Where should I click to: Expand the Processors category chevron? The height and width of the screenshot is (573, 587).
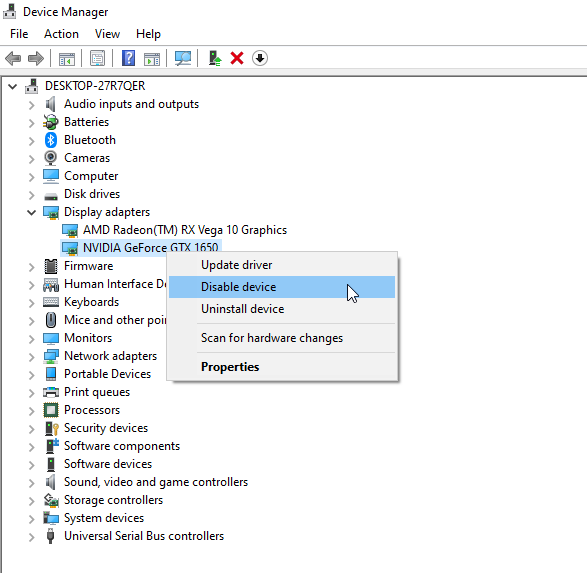pos(31,411)
